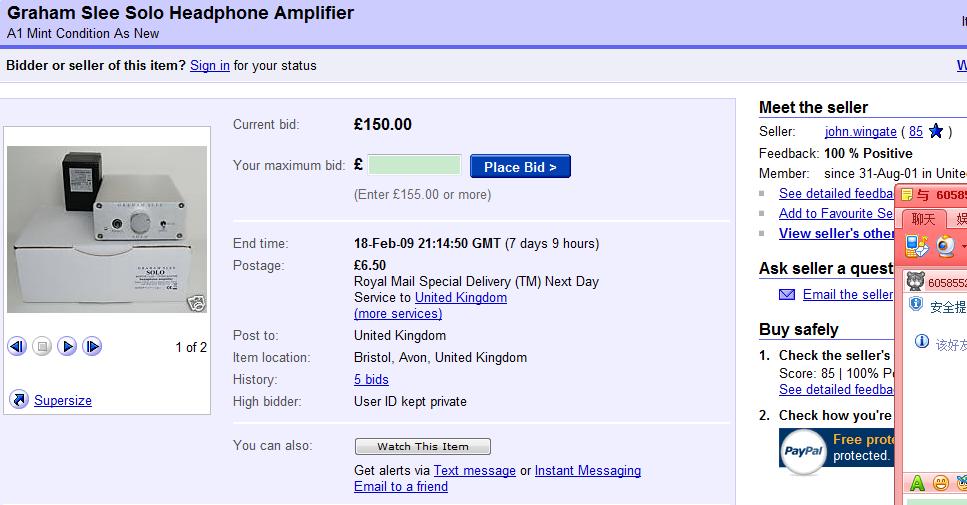This screenshot has width=967, height=505.
Task: Click the Sign in link
Action: tap(210, 65)
